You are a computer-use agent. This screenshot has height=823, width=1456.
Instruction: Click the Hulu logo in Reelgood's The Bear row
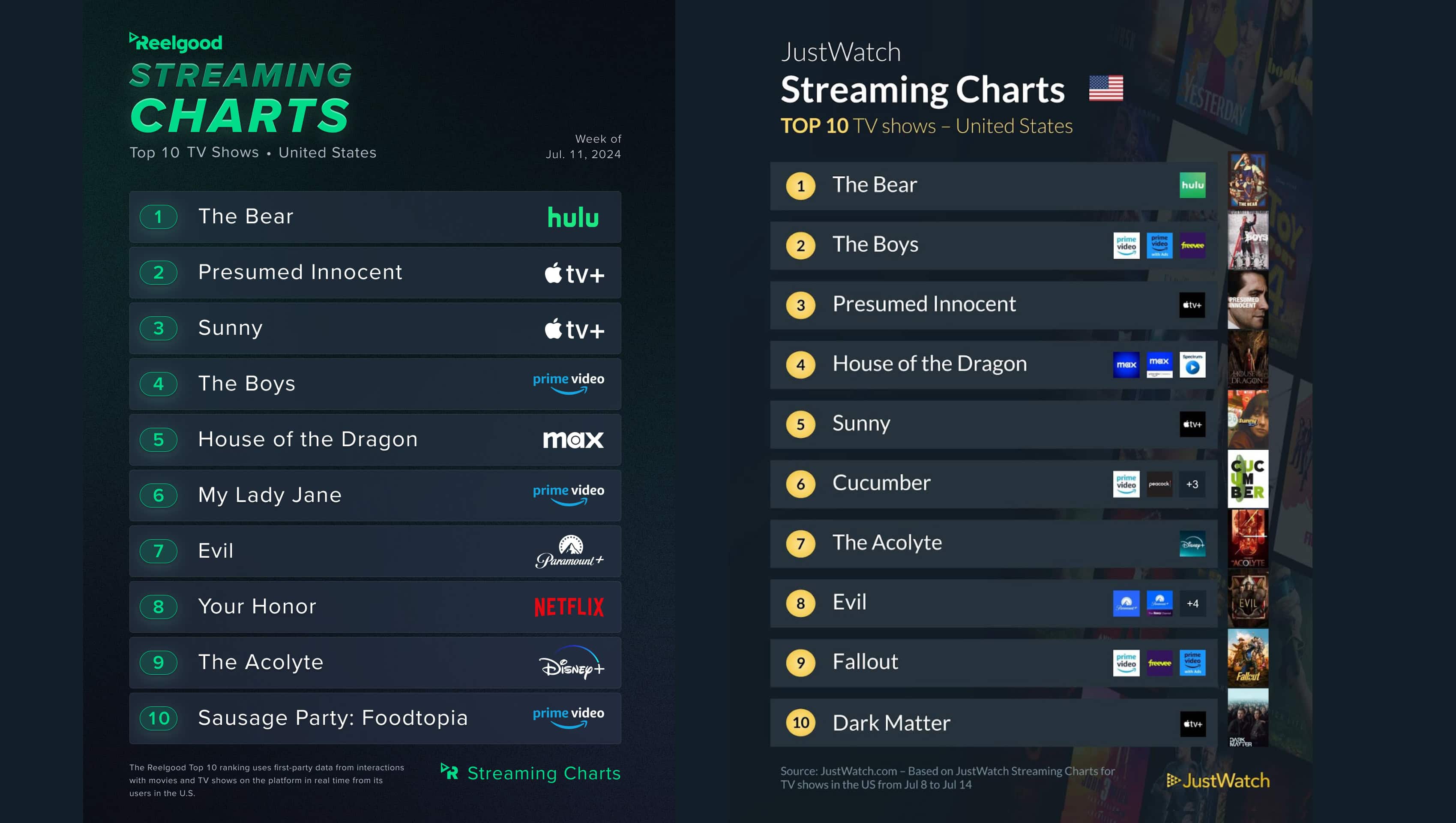coord(572,218)
